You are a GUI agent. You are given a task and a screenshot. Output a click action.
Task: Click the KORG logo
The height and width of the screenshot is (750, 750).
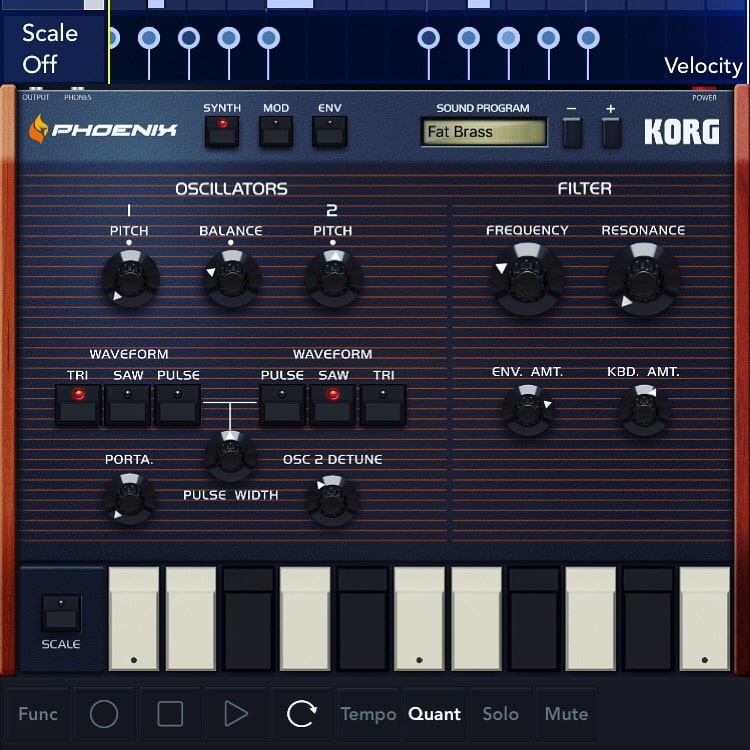[x=681, y=131]
